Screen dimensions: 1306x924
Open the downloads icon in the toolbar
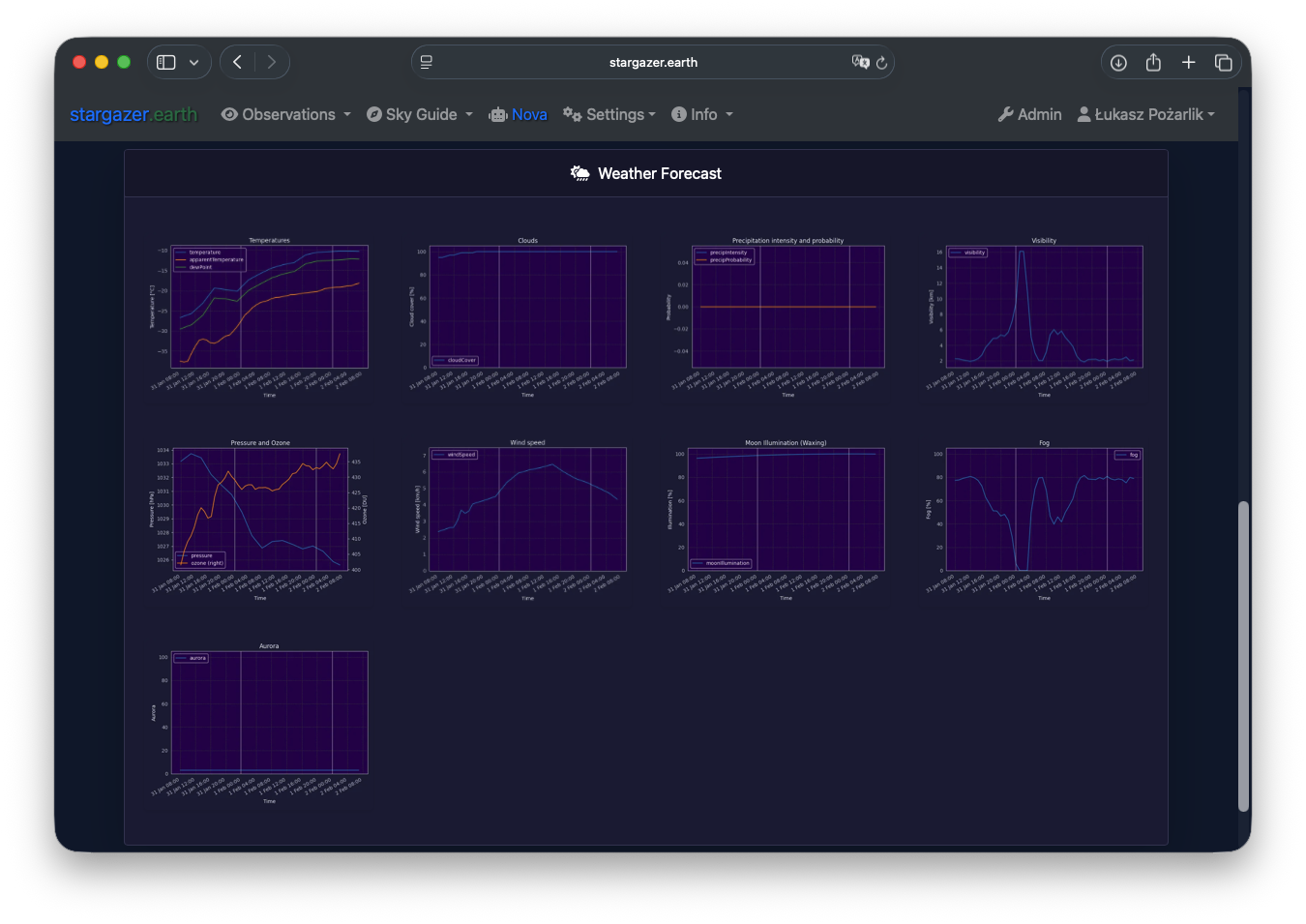[x=1118, y=63]
